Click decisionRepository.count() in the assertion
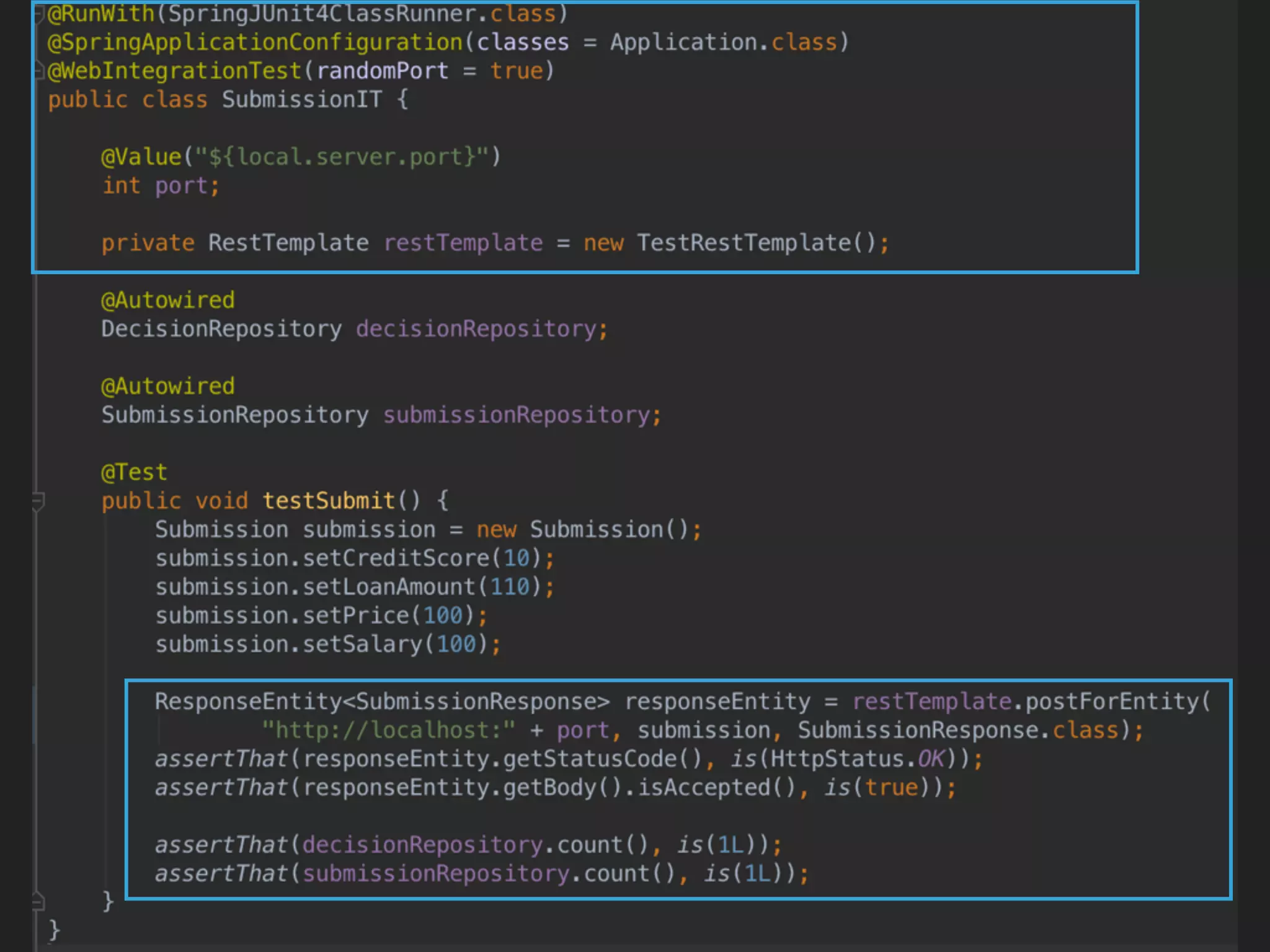The image size is (1270, 952). coord(475,845)
